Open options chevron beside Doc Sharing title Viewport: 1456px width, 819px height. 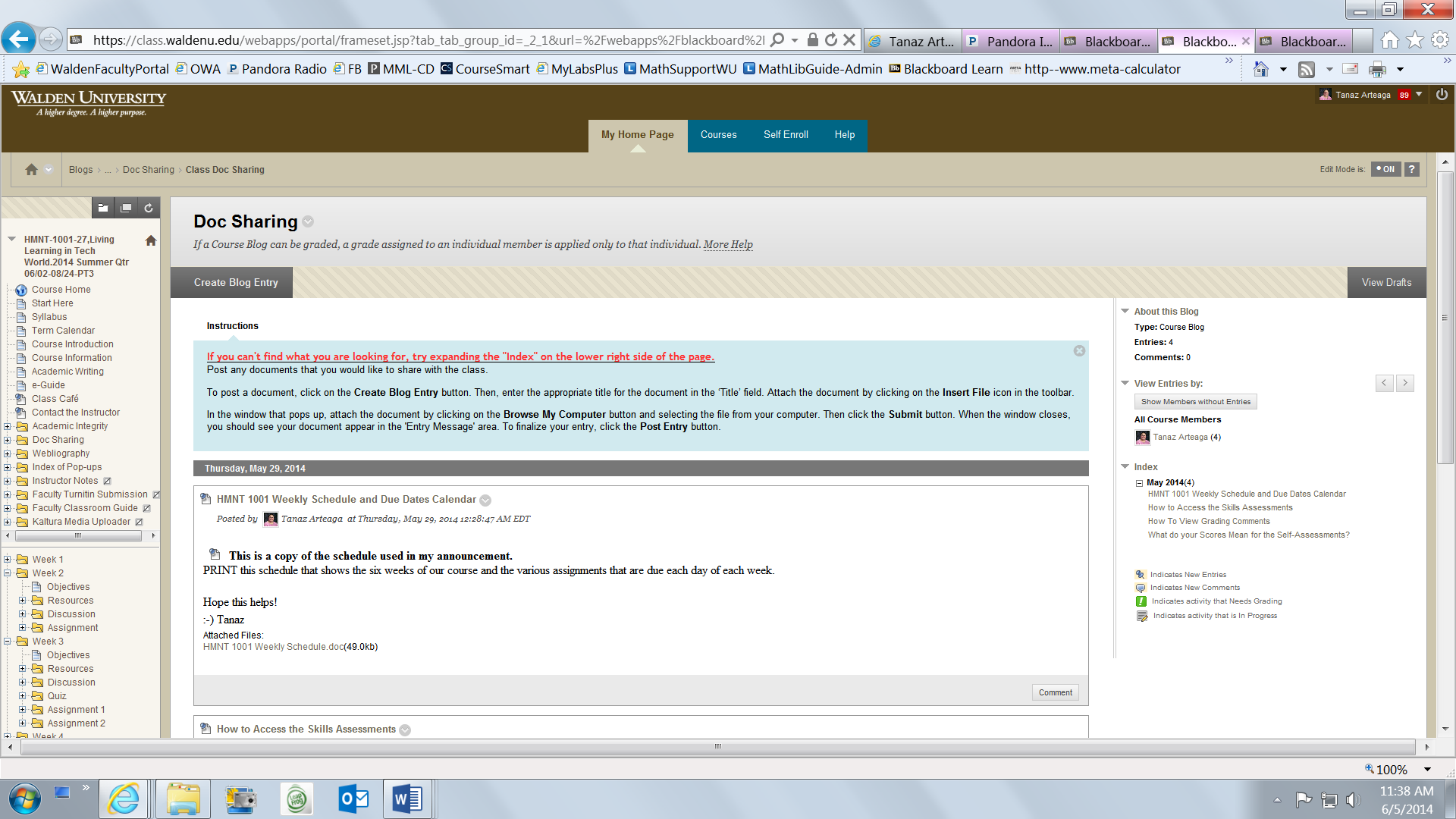[x=308, y=222]
